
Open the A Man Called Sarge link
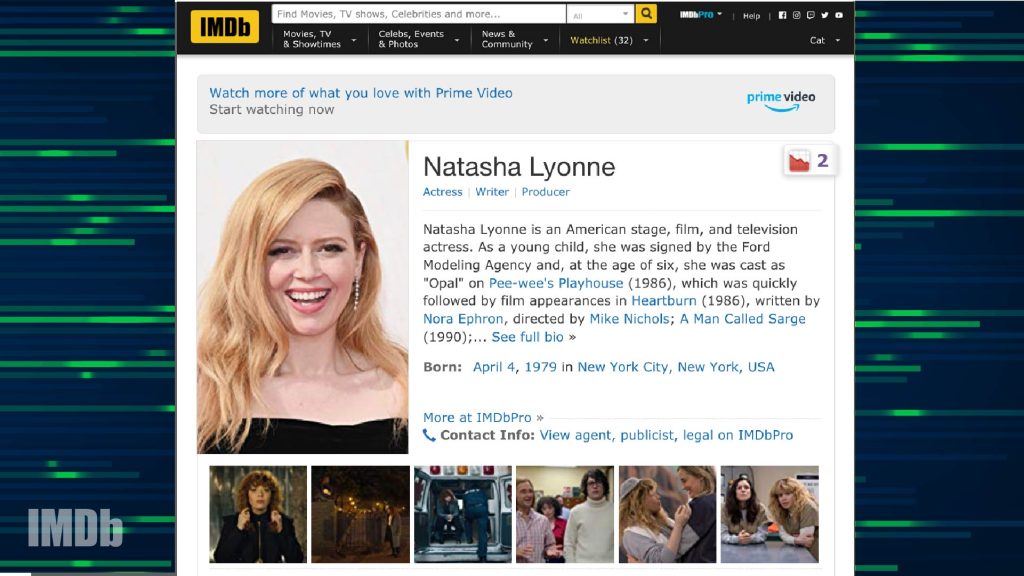pyautogui.click(x=743, y=319)
